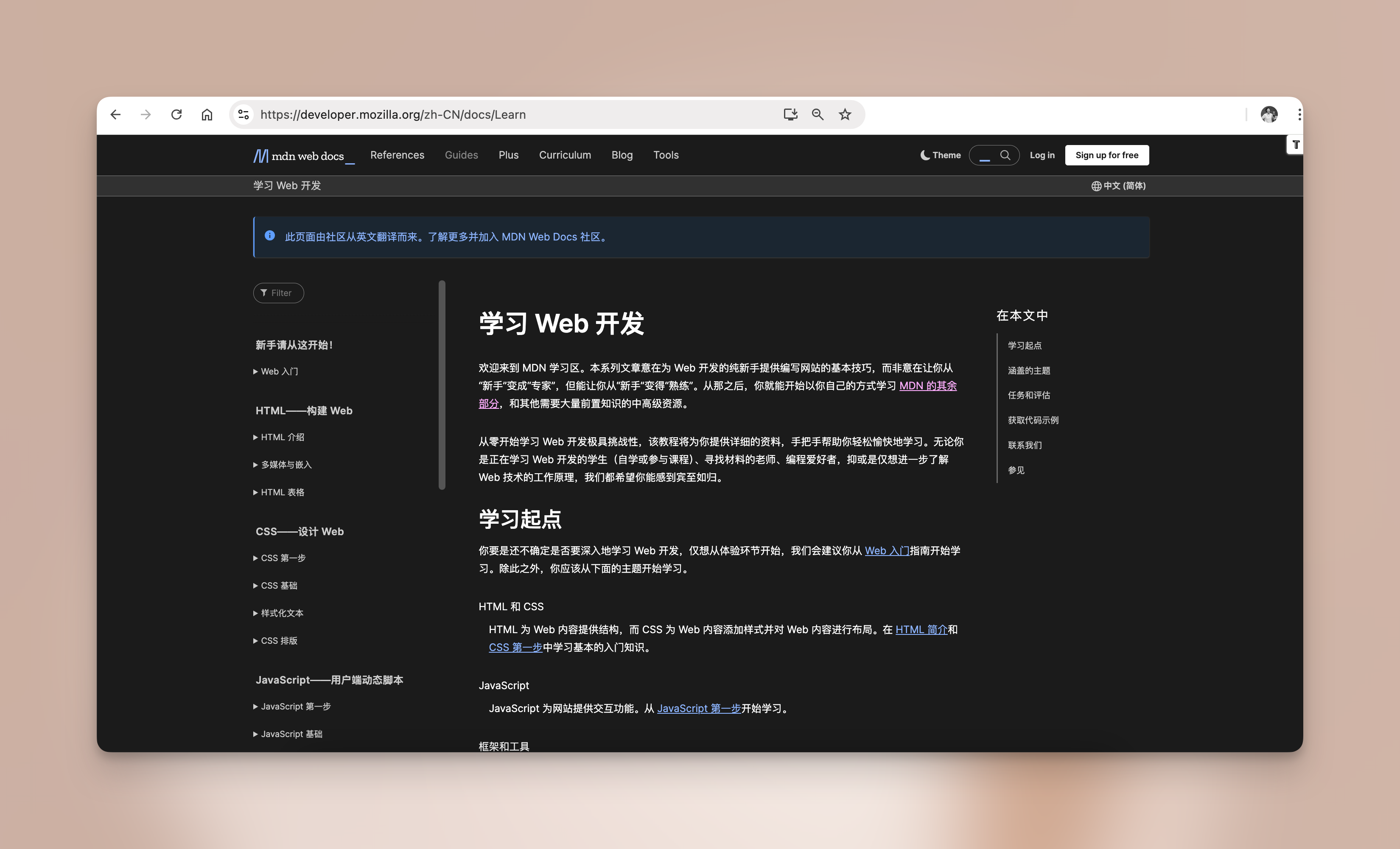This screenshot has width=1400, height=849.
Task: Open the Curriculum menu item
Action: [x=565, y=155]
